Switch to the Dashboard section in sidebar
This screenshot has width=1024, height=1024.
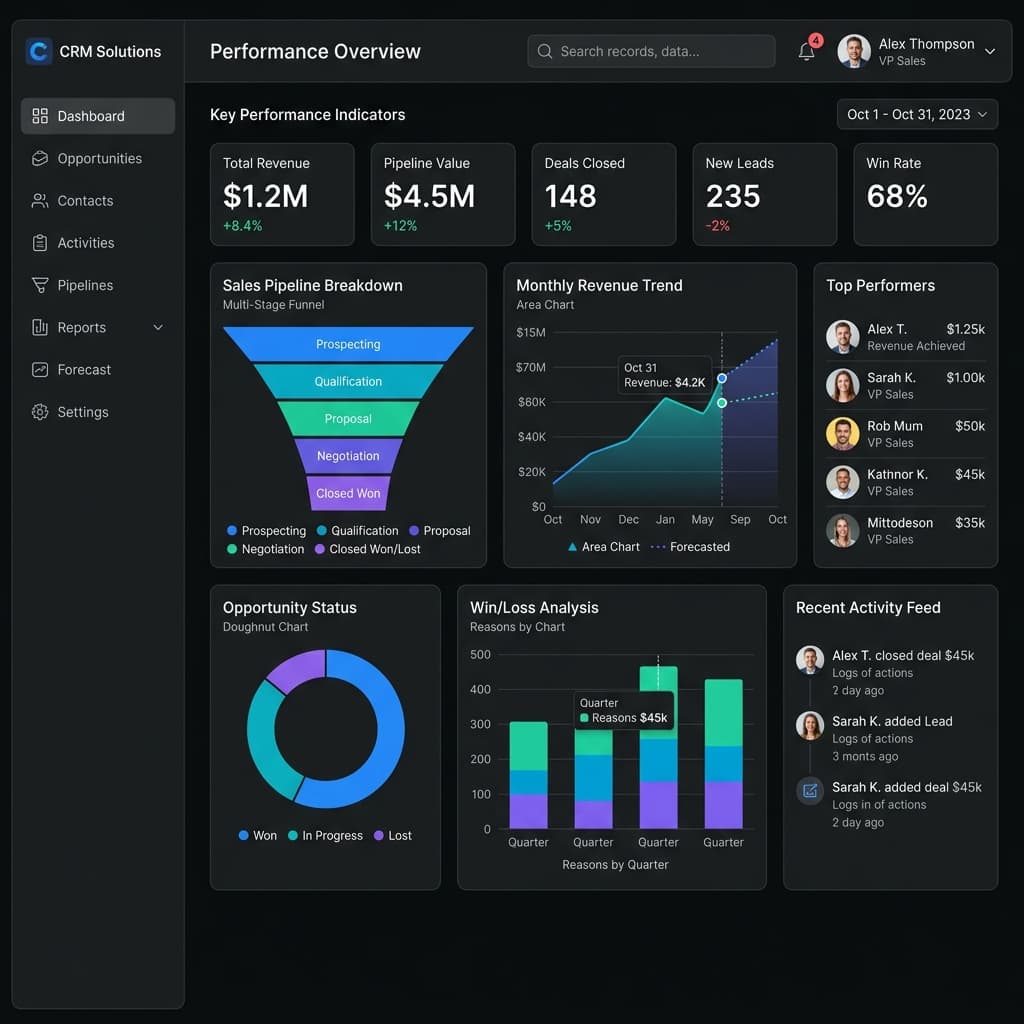point(92,115)
